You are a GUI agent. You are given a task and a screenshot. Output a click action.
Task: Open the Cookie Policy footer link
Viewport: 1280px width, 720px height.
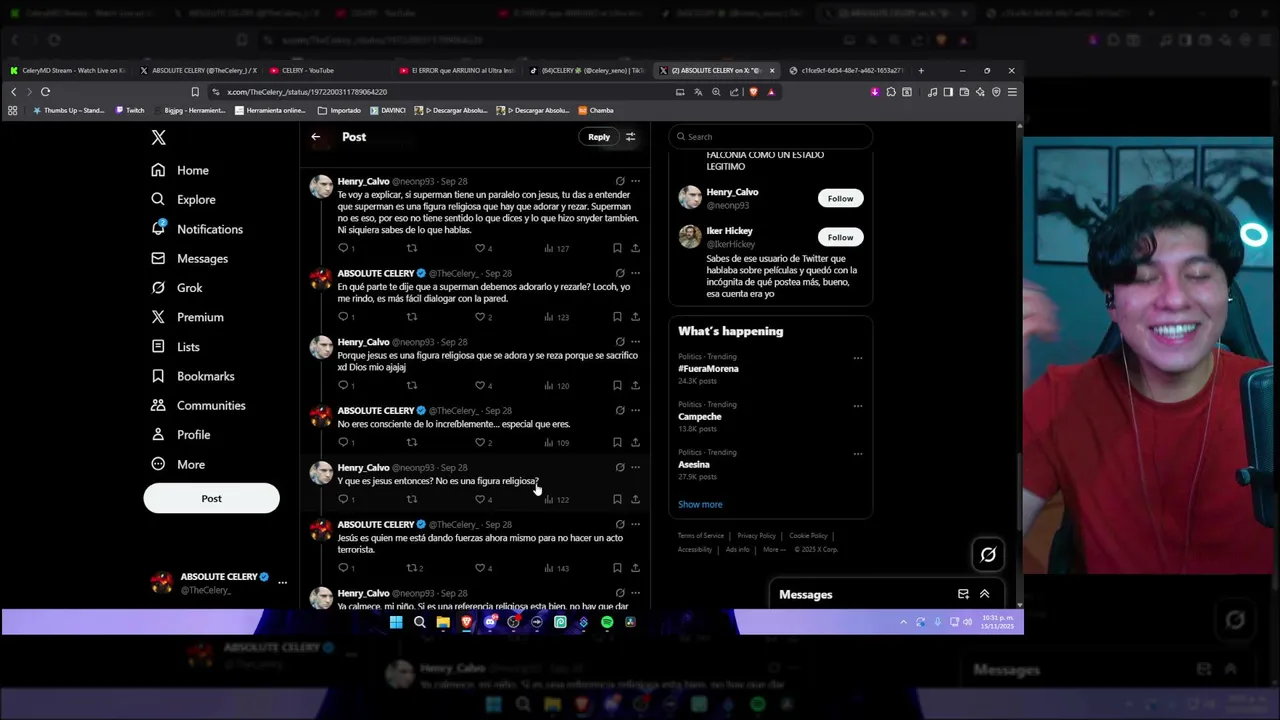point(808,536)
